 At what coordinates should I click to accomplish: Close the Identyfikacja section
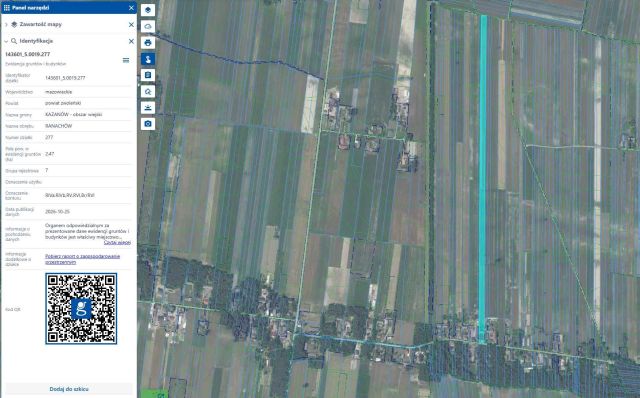click(x=131, y=41)
